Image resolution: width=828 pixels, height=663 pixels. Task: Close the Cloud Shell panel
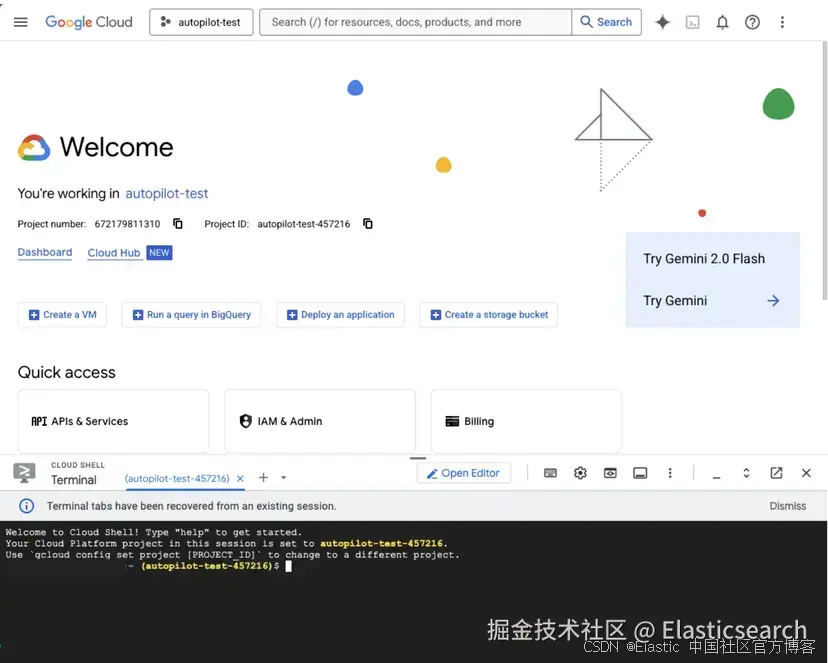806,473
